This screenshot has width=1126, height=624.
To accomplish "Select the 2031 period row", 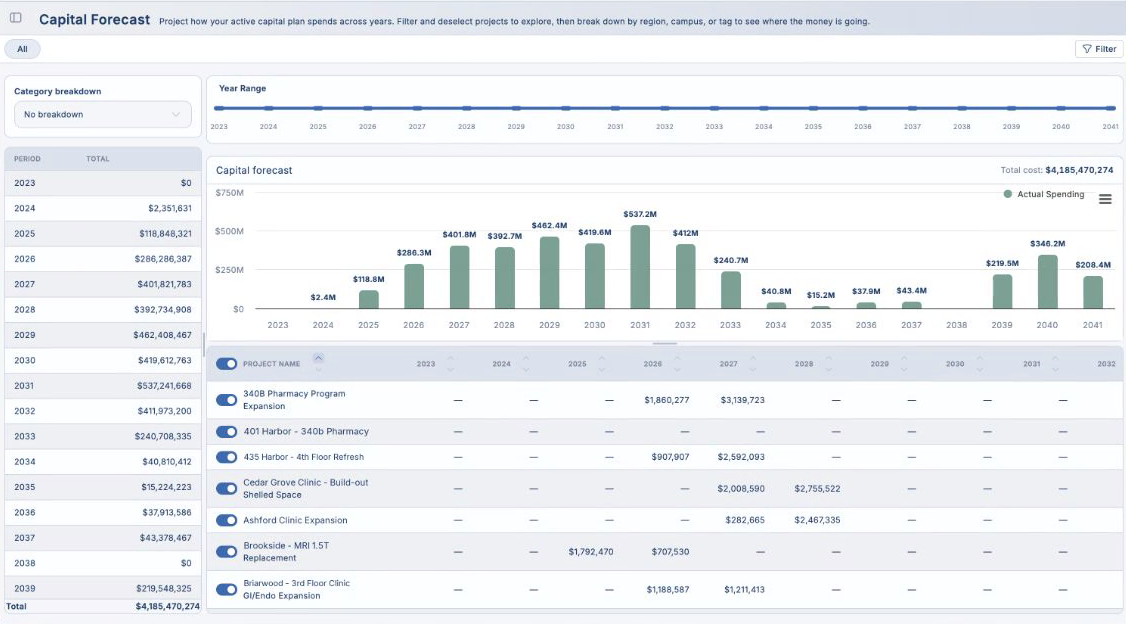I will coord(103,386).
